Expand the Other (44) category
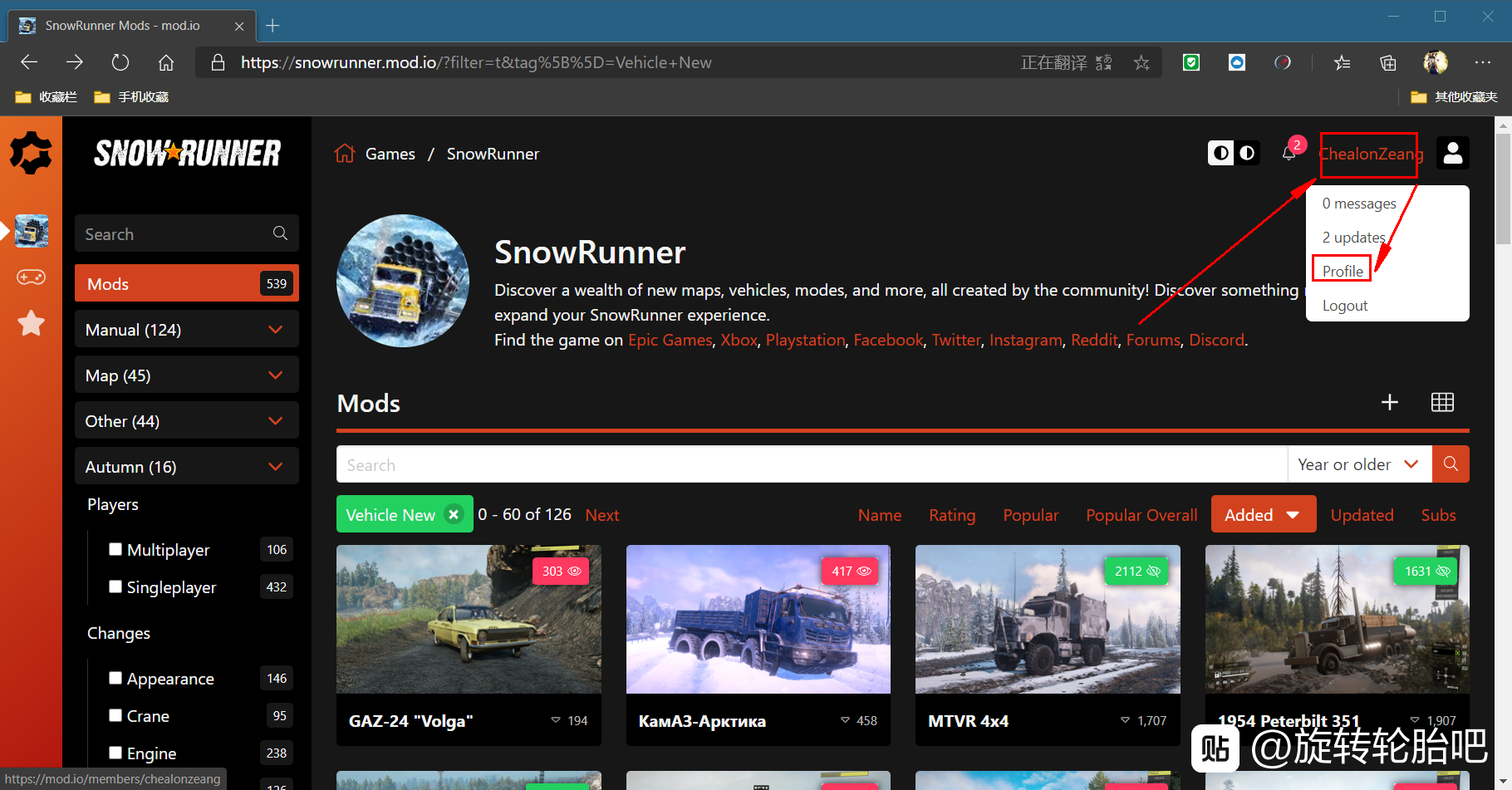The height and width of the screenshot is (790, 1512). click(187, 420)
